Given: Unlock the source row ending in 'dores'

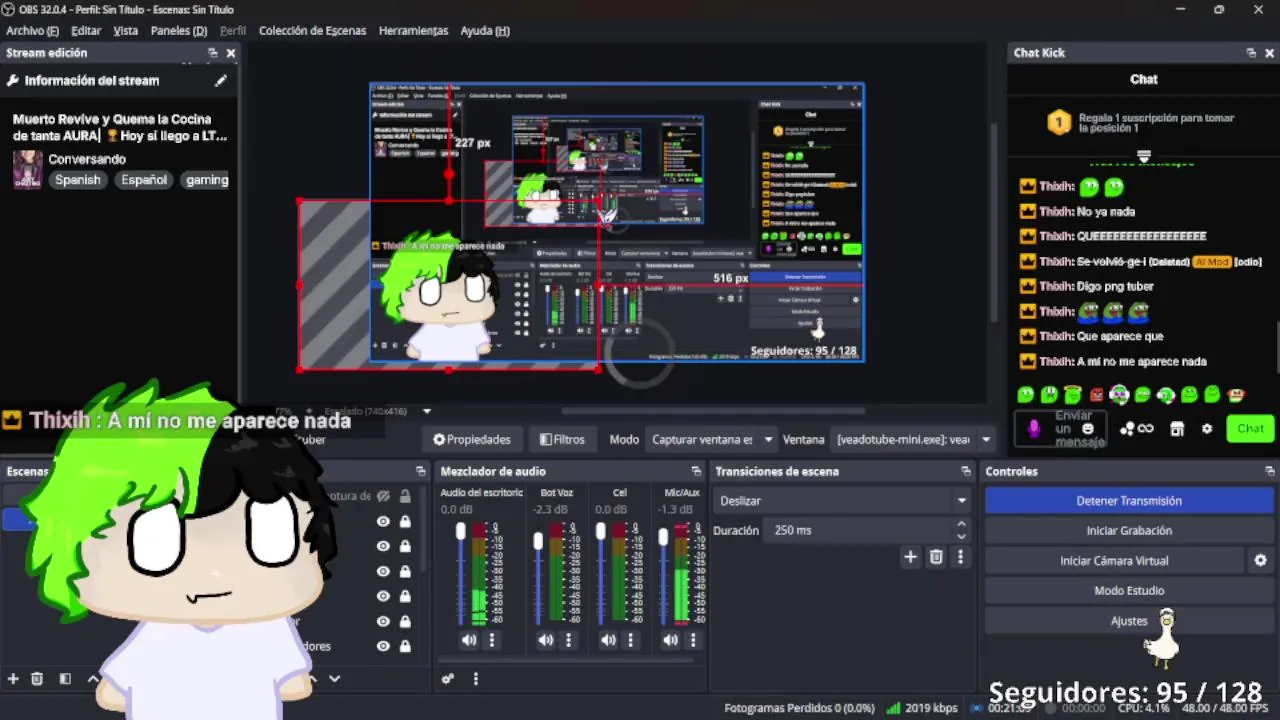Looking at the screenshot, I should coord(405,646).
